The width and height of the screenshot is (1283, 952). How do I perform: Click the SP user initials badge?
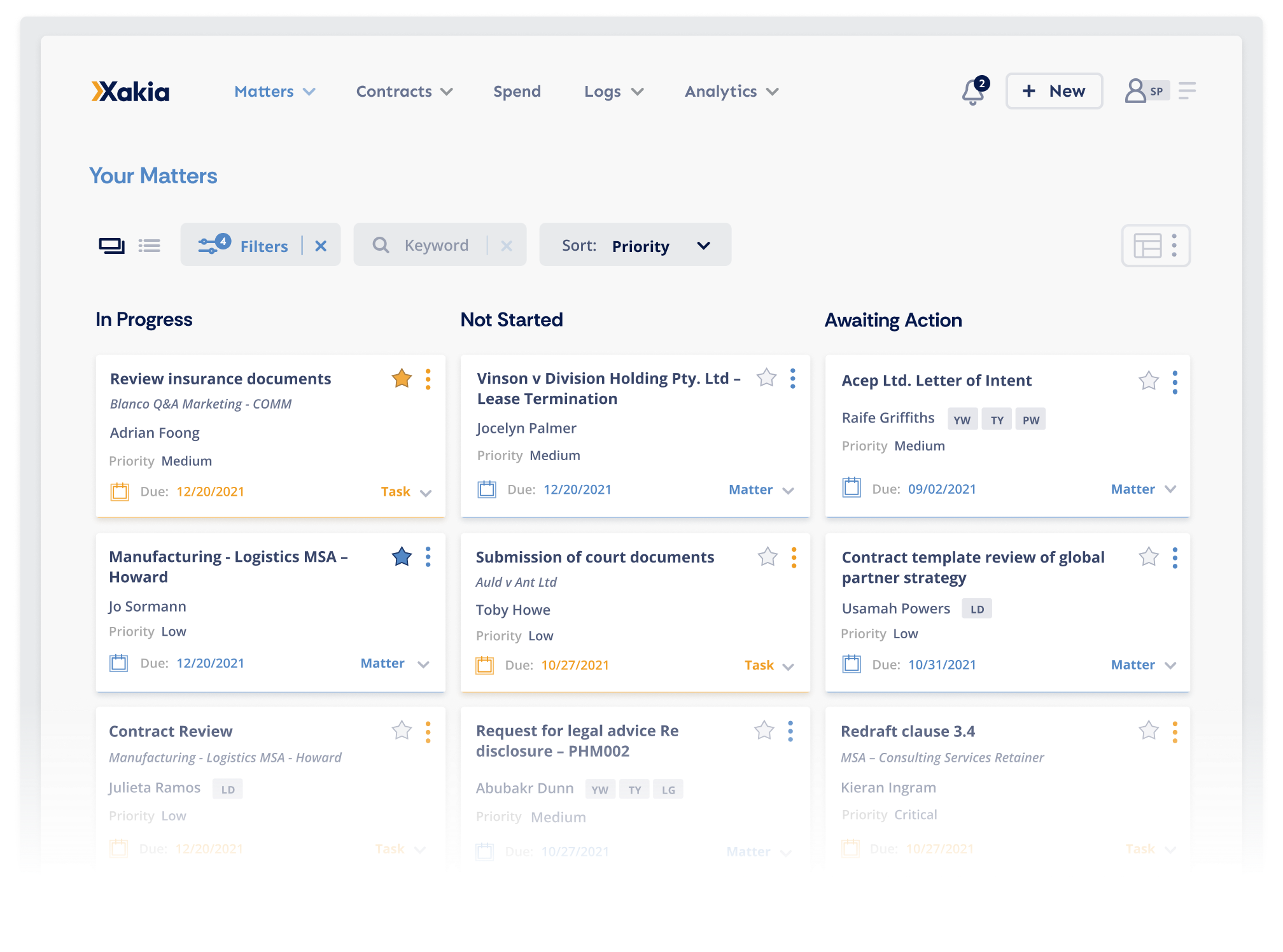[x=1156, y=91]
